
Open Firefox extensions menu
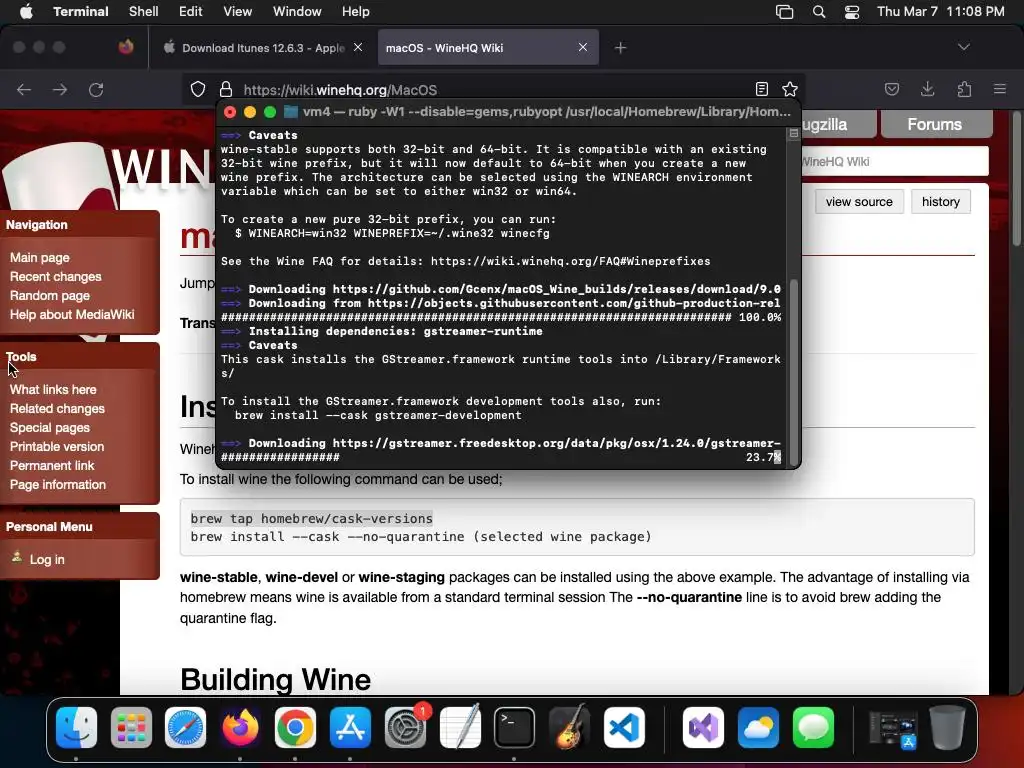point(964,89)
